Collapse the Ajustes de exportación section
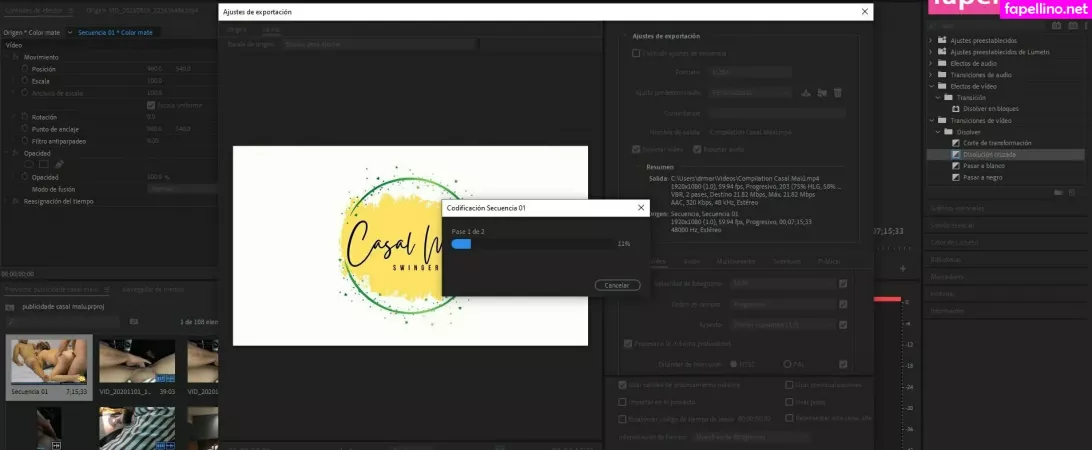The height and width of the screenshot is (450, 1092). pyautogui.click(x=625, y=36)
